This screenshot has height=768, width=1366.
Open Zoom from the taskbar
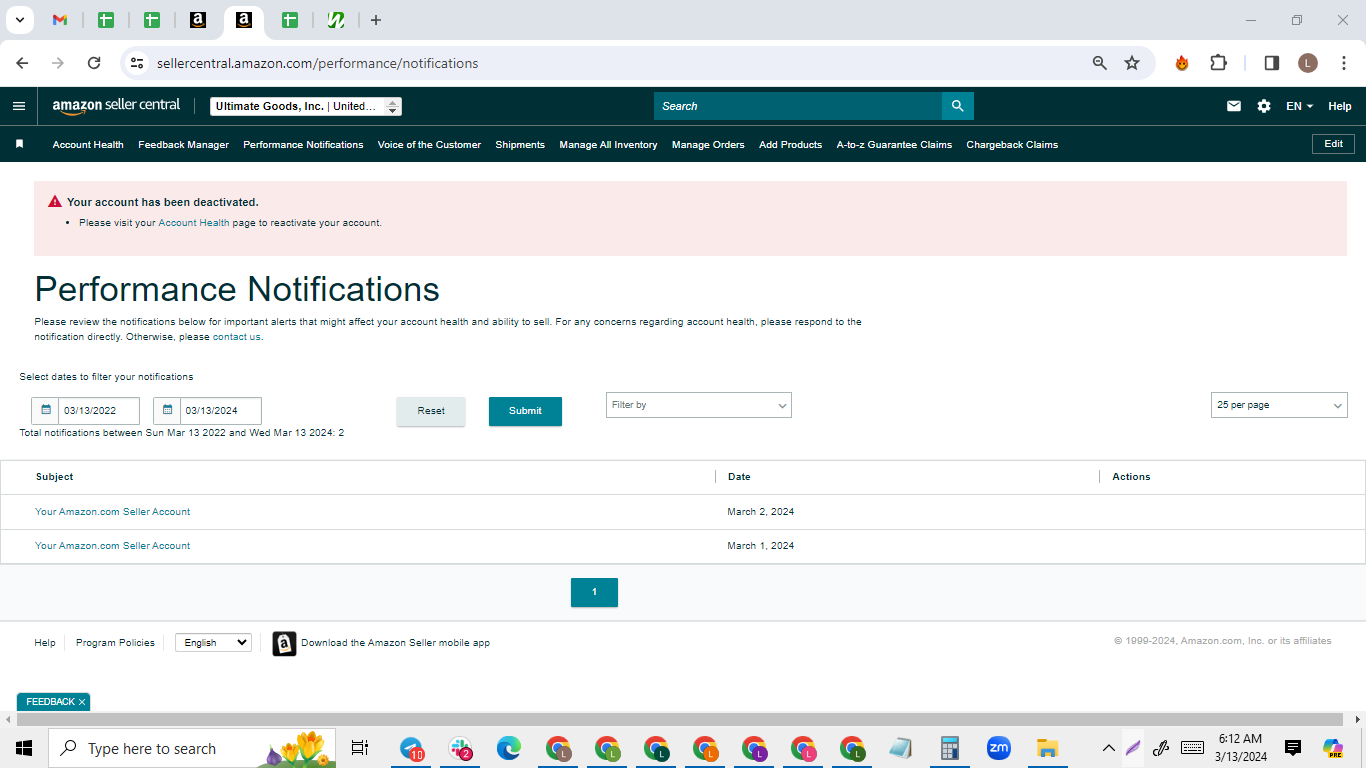[998, 748]
